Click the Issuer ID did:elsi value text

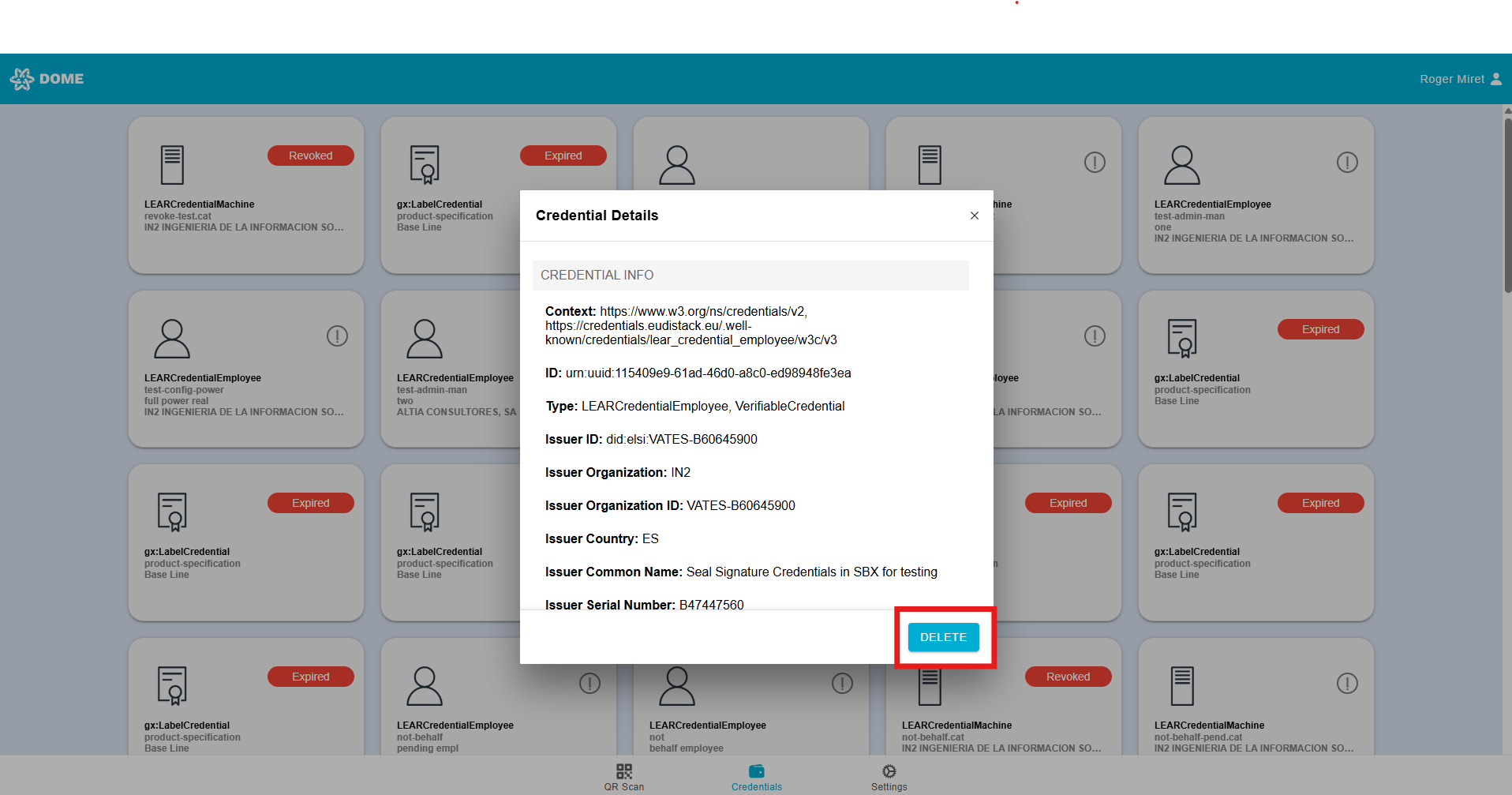point(681,440)
